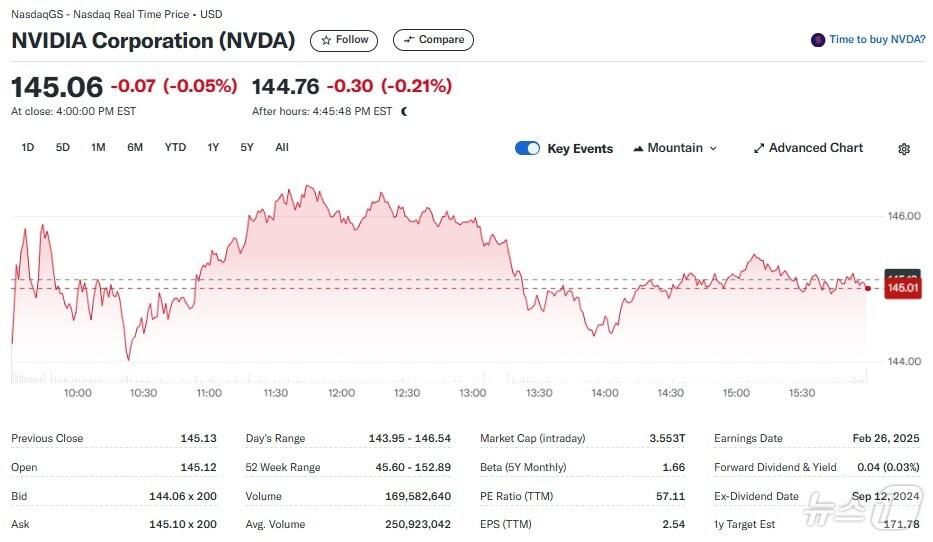Click the Advanced Chart expand icon

759,148
